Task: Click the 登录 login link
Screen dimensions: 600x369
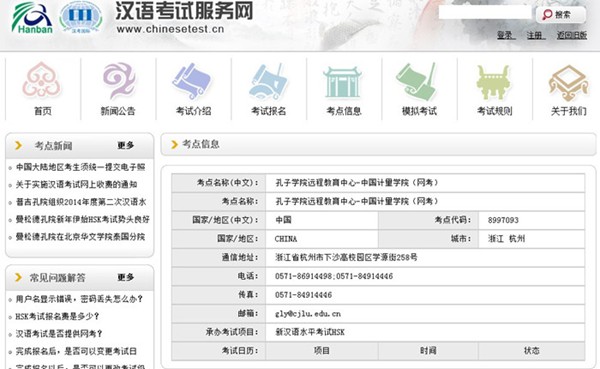Action: coord(505,35)
